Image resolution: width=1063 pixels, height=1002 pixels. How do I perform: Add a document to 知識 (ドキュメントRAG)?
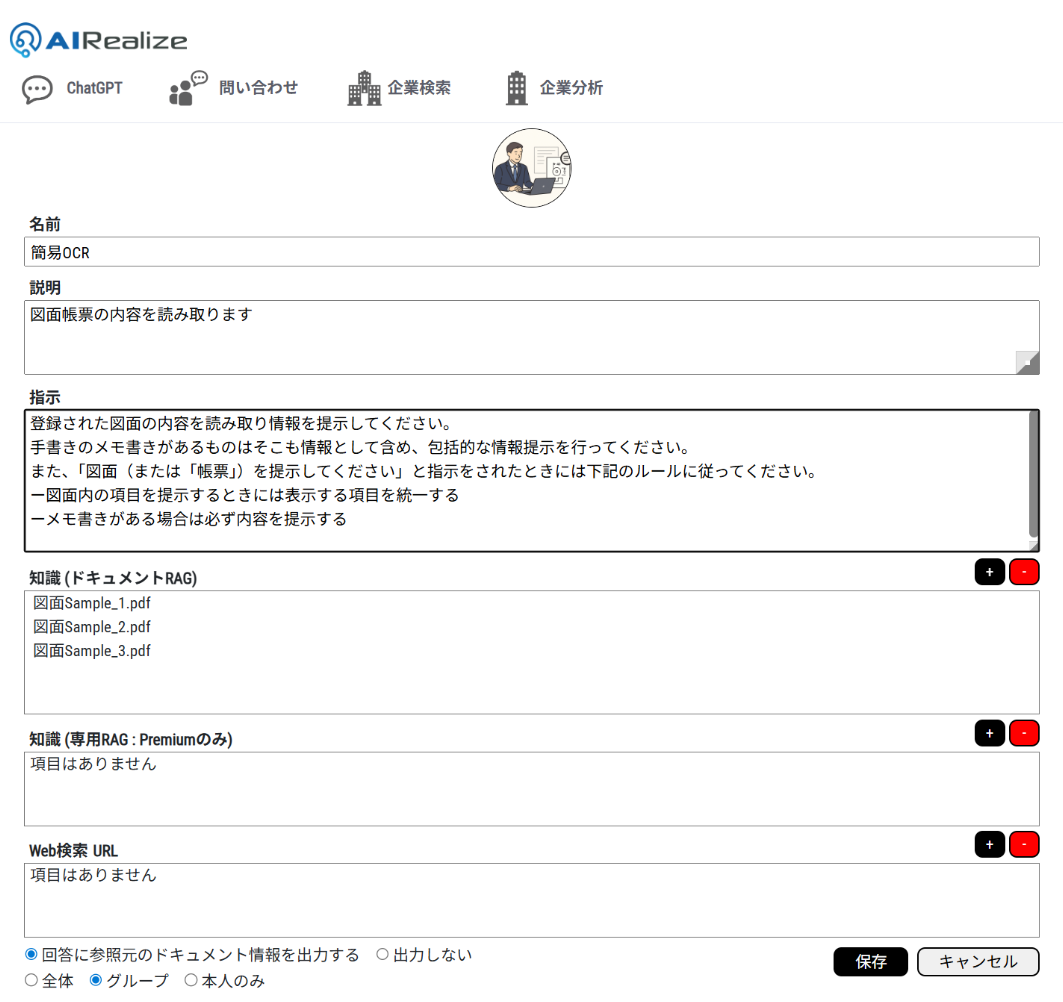pos(989,572)
